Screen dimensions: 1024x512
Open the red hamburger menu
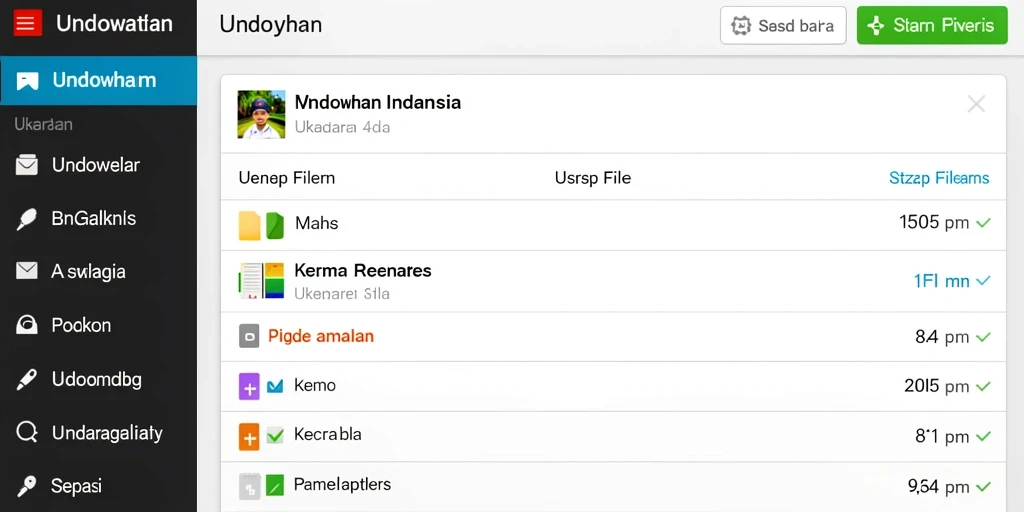tap(28, 24)
